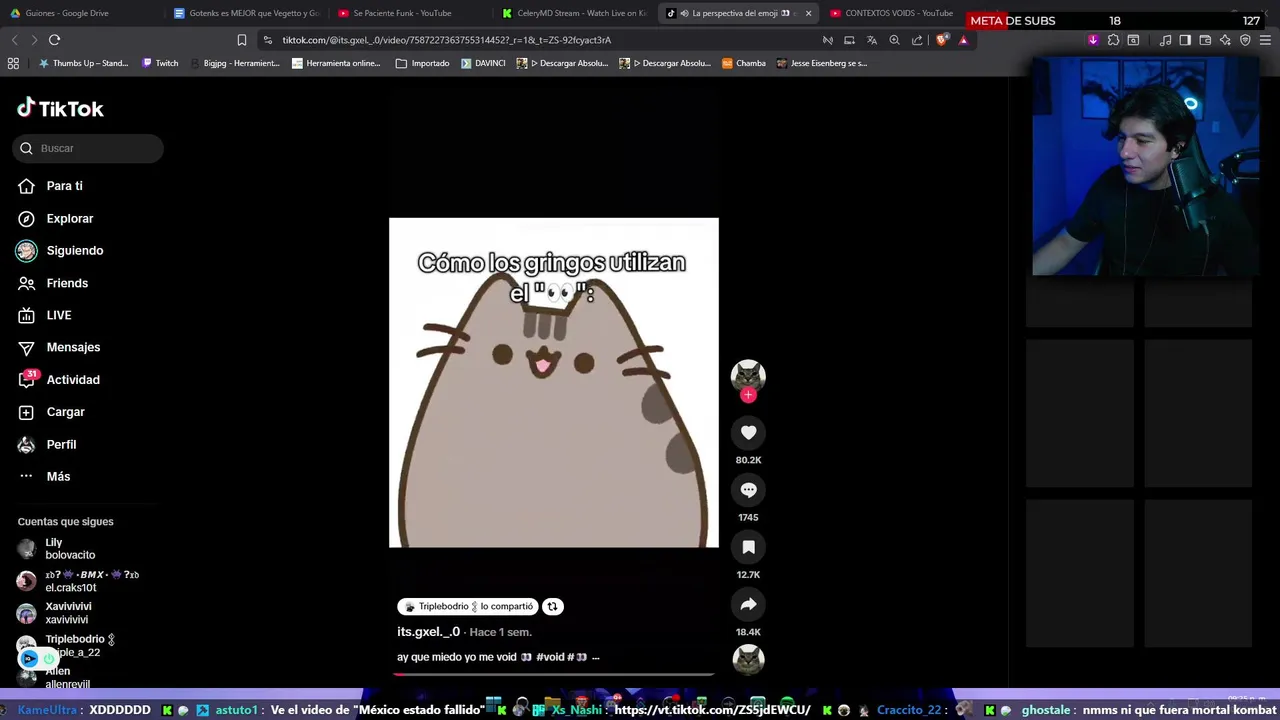1280x720 pixels.
Task: Open Bigjpg bookmark
Action: [x=234, y=63]
